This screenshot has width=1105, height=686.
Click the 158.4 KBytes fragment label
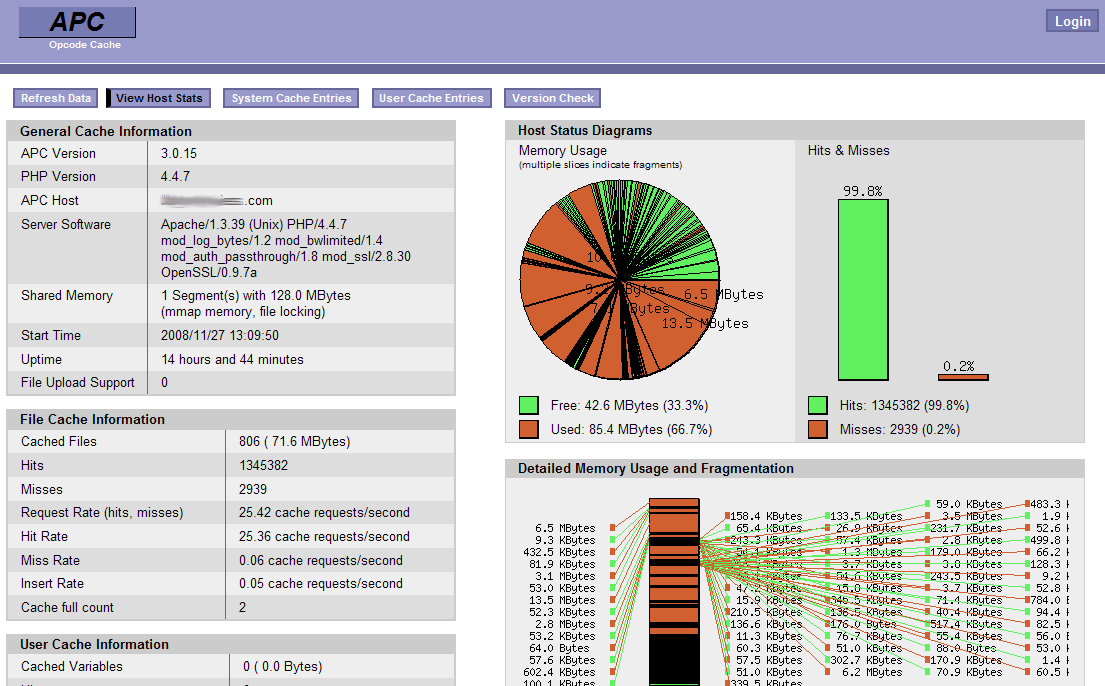pos(766,516)
